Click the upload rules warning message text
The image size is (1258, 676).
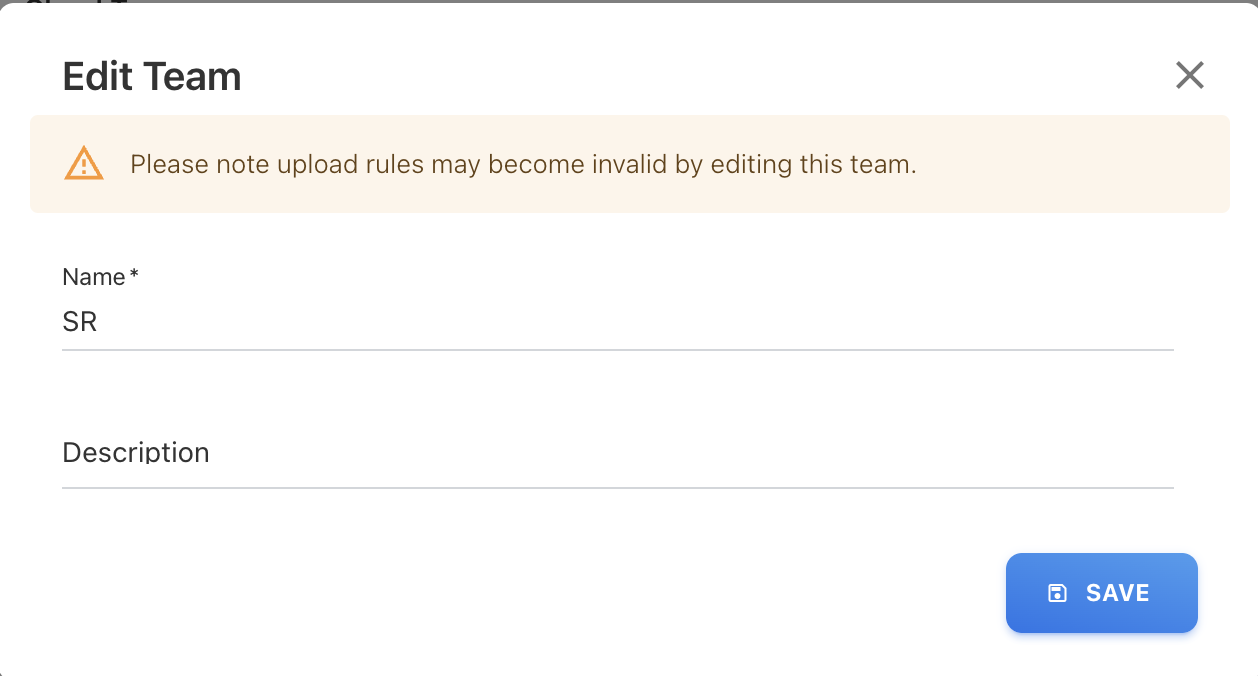523,164
